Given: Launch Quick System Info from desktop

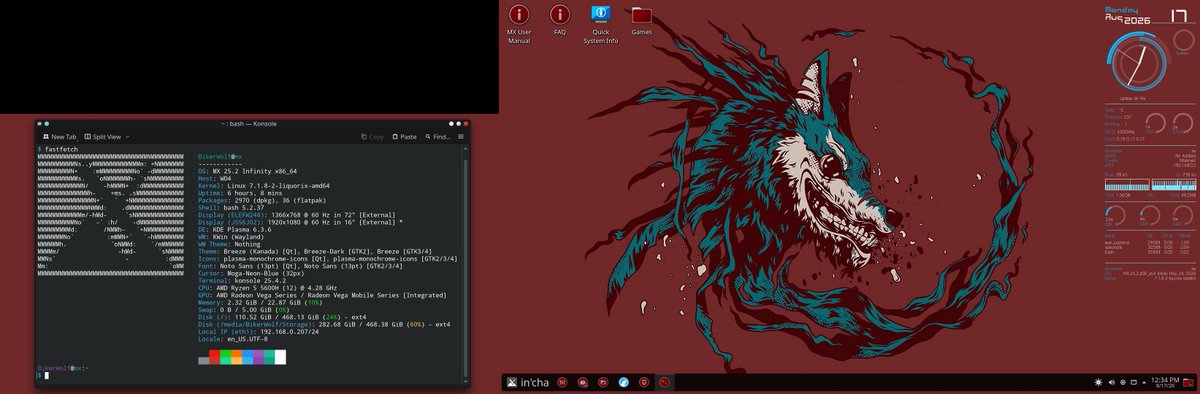Looking at the screenshot, I should 601,23.
